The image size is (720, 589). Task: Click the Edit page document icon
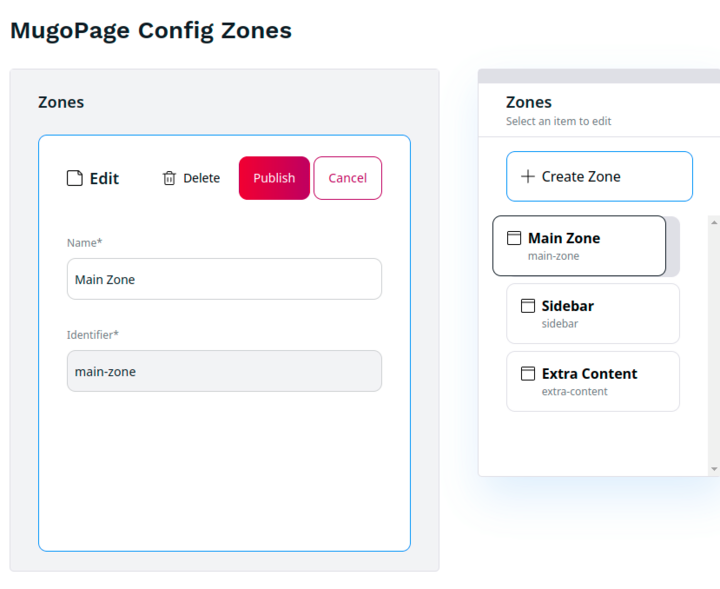[x=75, y=178]
